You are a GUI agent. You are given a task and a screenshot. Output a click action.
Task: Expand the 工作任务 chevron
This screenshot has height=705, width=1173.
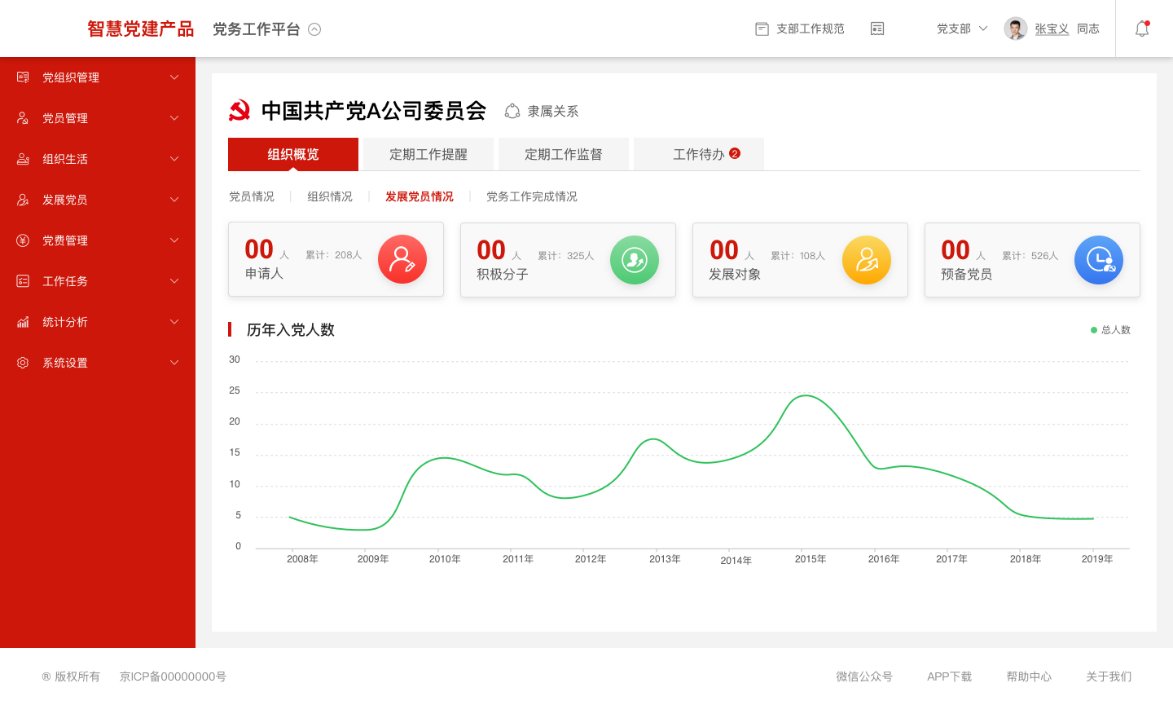pos(174,281)
